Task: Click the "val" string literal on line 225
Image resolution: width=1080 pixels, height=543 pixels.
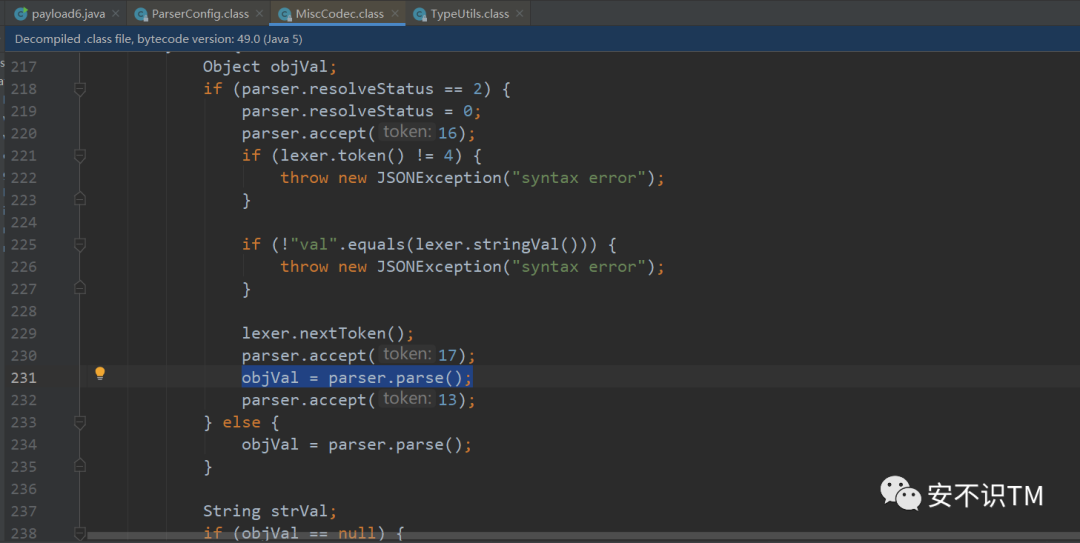Action: (313, 245)
